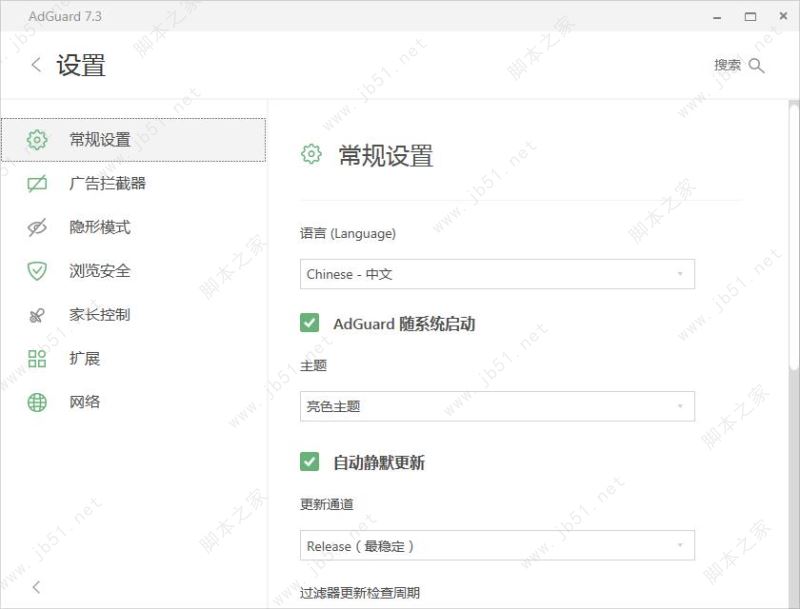Click the AdGuard 随系统启动 label text
800x609 pixels.
point(404,324)
